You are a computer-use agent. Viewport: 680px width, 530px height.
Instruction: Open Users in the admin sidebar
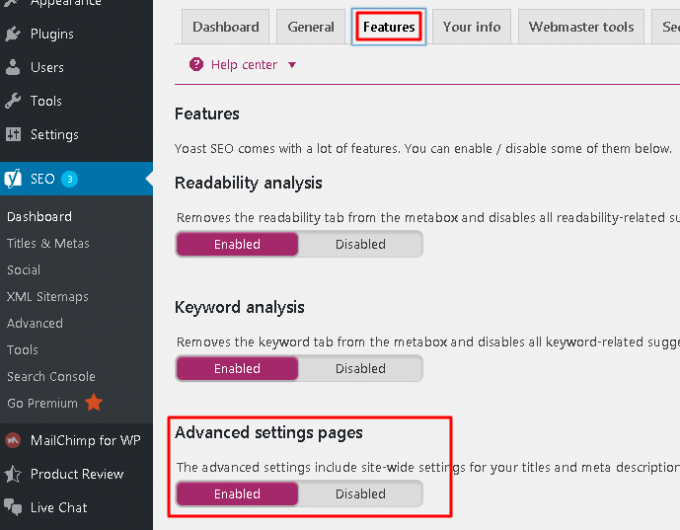click(76, 67)
